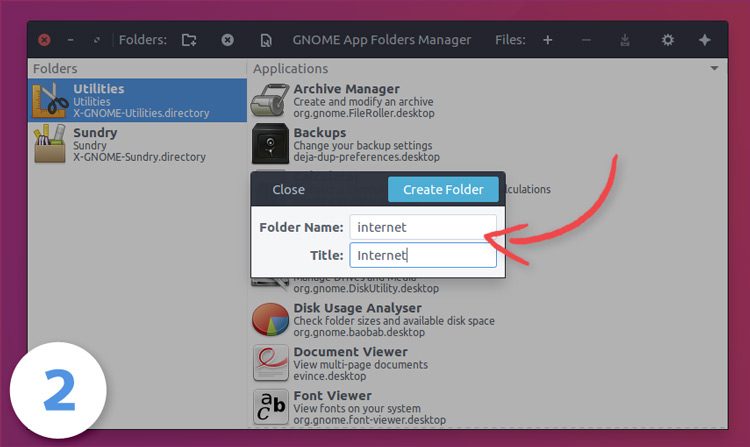Select the Sundry folder row
Image resolution: width=750 pixels, height=447 pixels.
[137, 144]
